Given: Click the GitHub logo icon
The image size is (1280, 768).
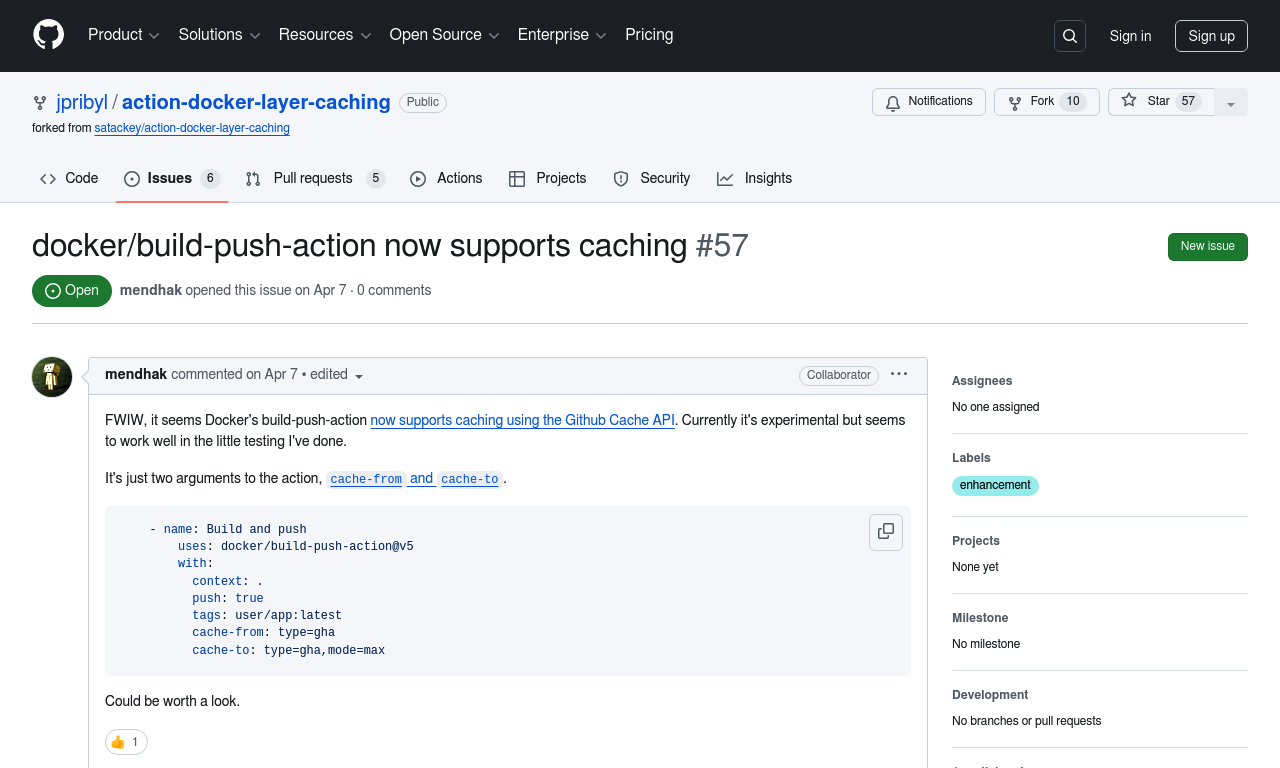Looking at the screenshot, I should coord(48,35).
